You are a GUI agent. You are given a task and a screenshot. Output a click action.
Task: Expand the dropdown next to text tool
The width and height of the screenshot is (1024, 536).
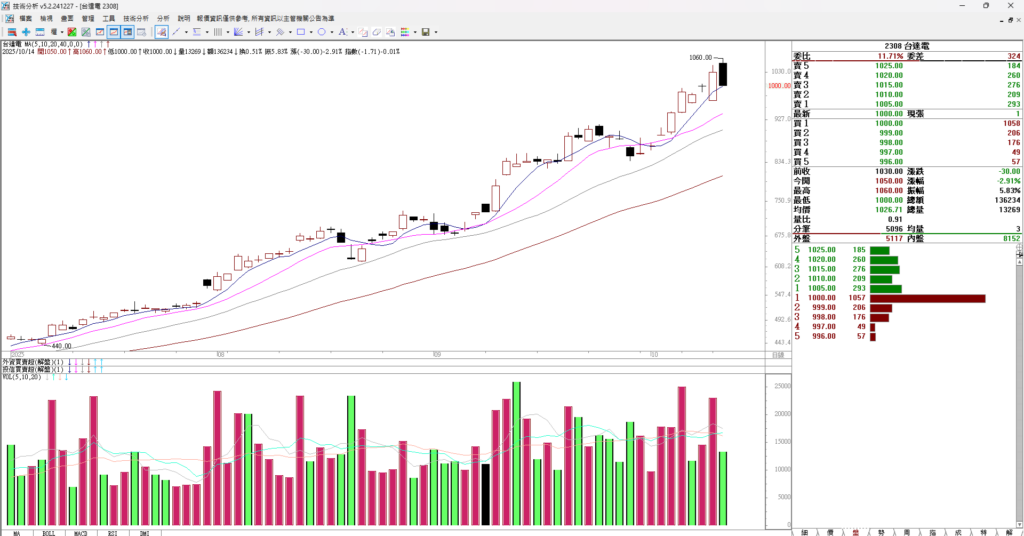(353, 32)
